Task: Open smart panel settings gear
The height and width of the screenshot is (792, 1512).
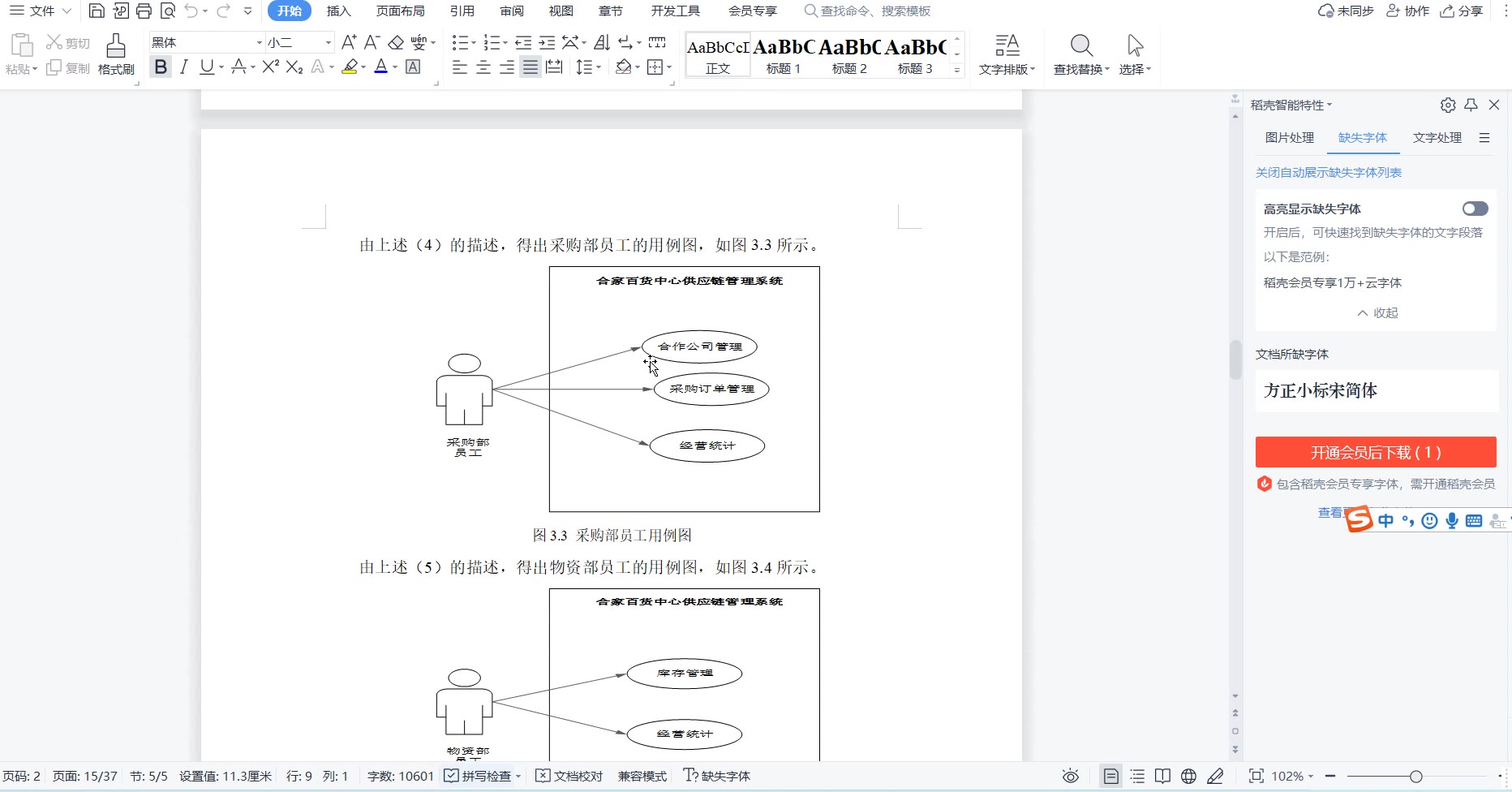Action: (1448, 105)
